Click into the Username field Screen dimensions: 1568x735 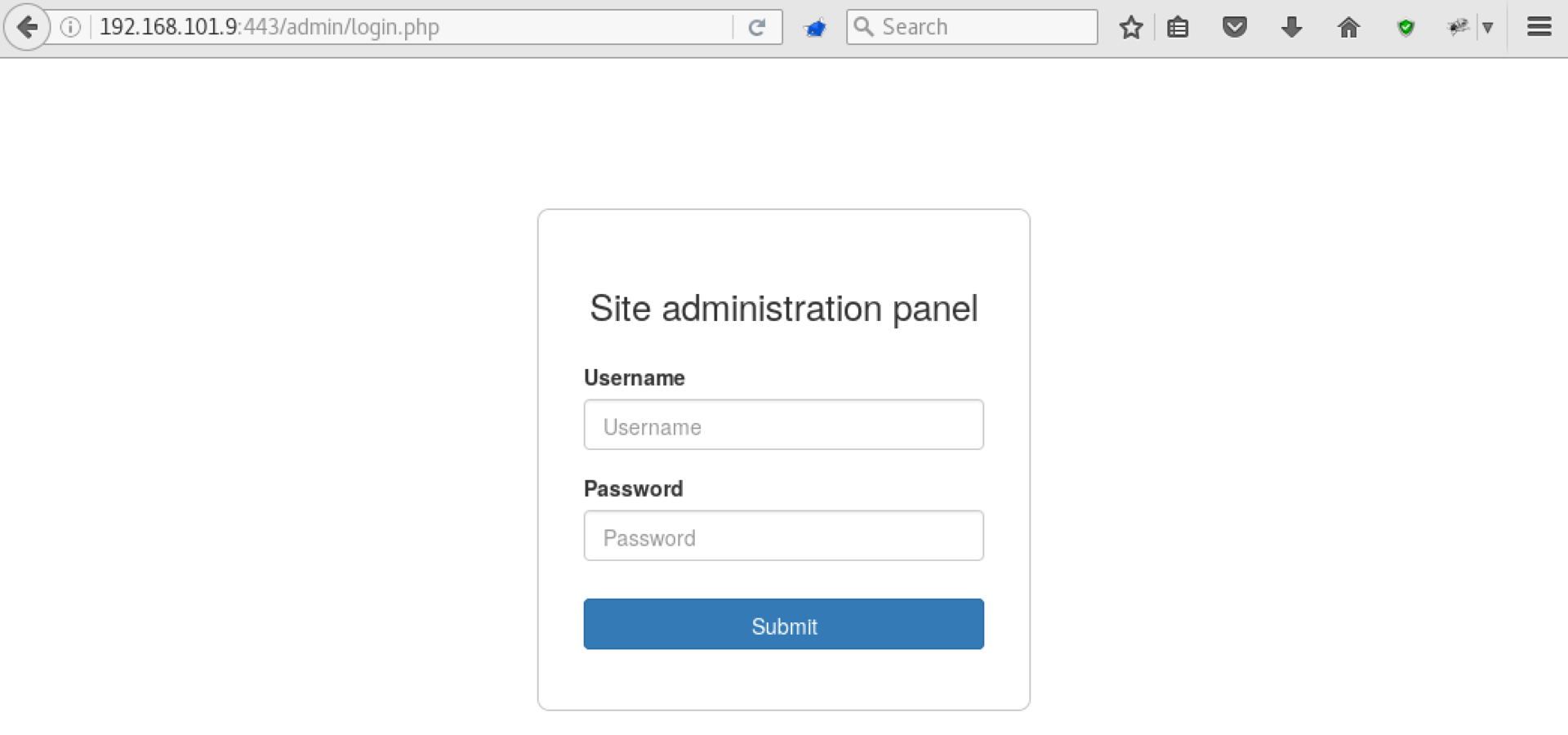(783, 425)
